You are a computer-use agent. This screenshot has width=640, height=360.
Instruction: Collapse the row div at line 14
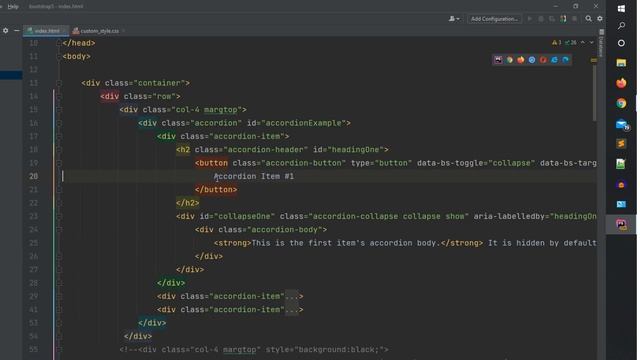tap(59, 97)
